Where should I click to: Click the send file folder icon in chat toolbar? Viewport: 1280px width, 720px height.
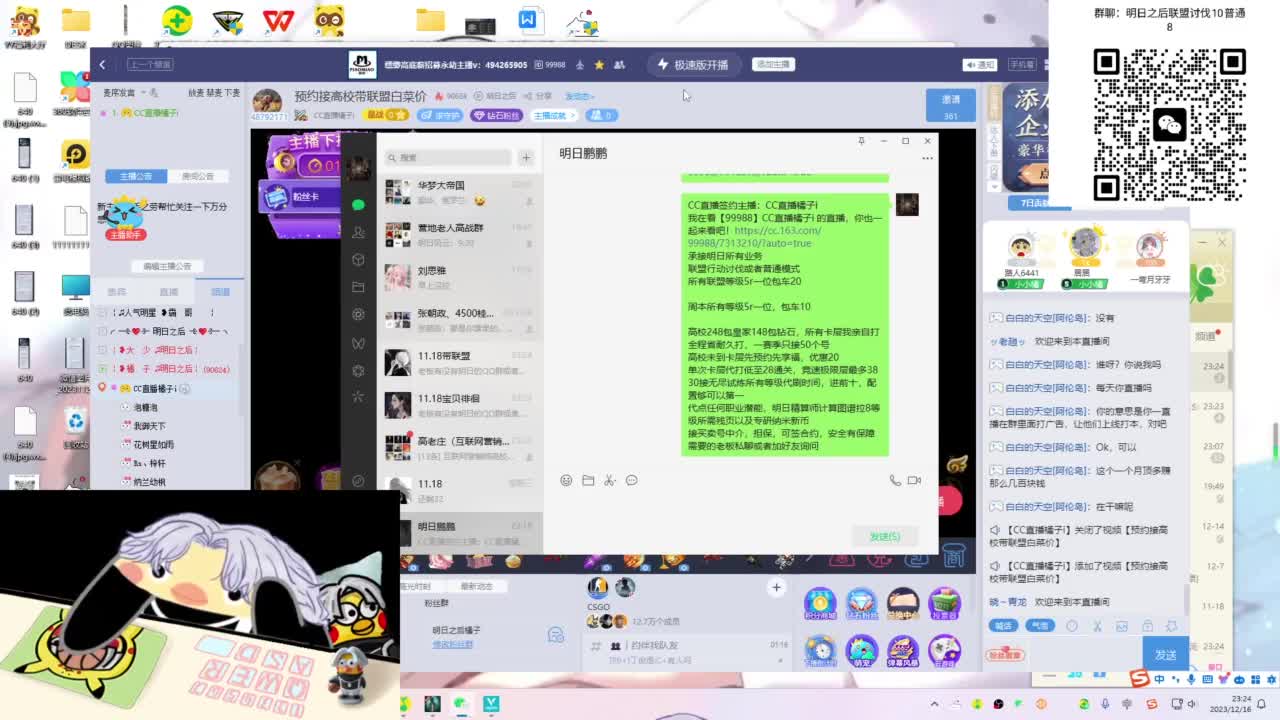[x=588, y=481]
